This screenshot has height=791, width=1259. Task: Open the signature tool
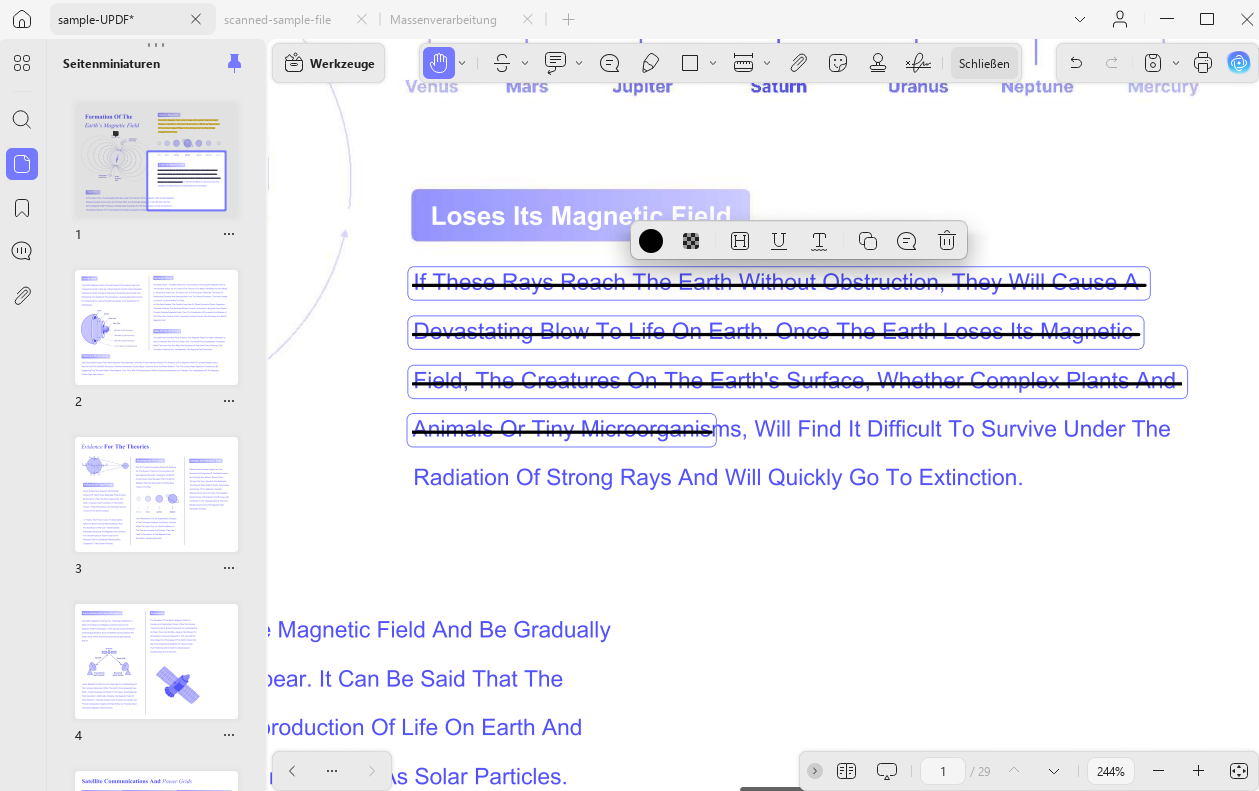tap(918, 63)
